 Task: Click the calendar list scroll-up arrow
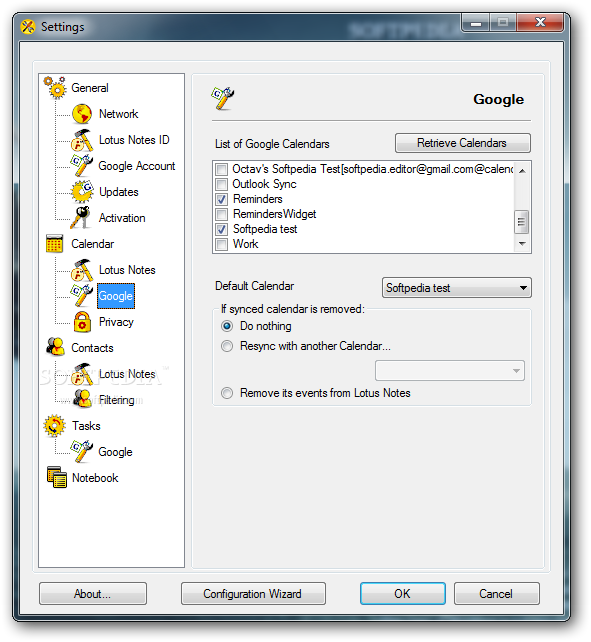522,170
